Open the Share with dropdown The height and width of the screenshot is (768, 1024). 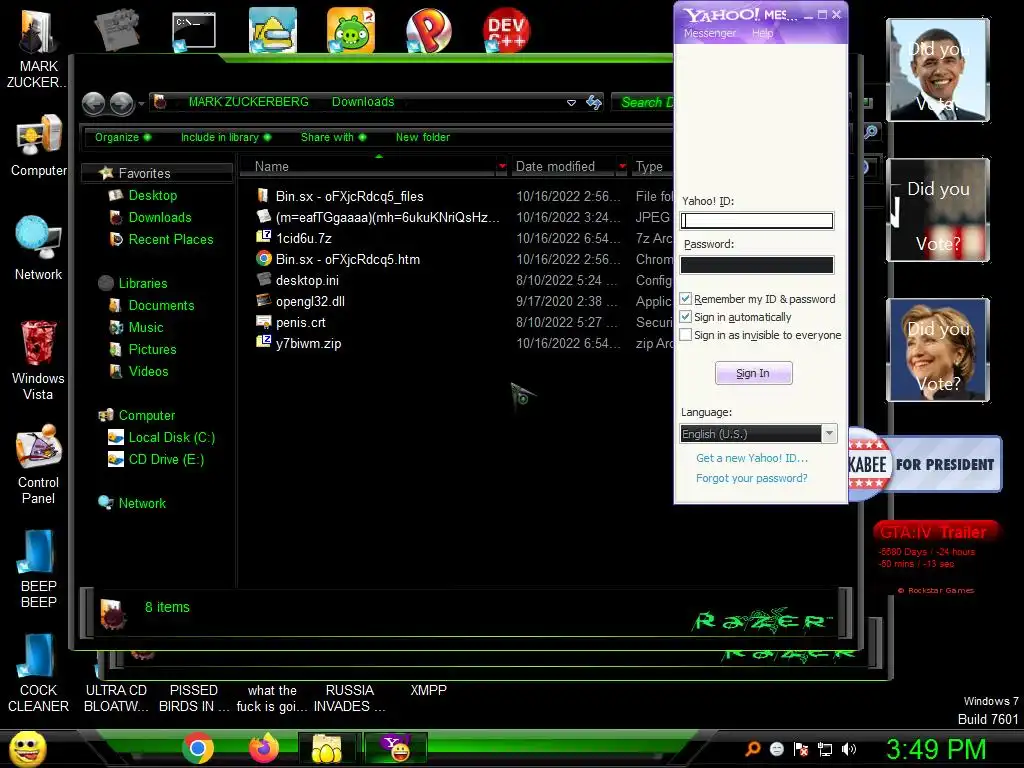click(333, 137)
